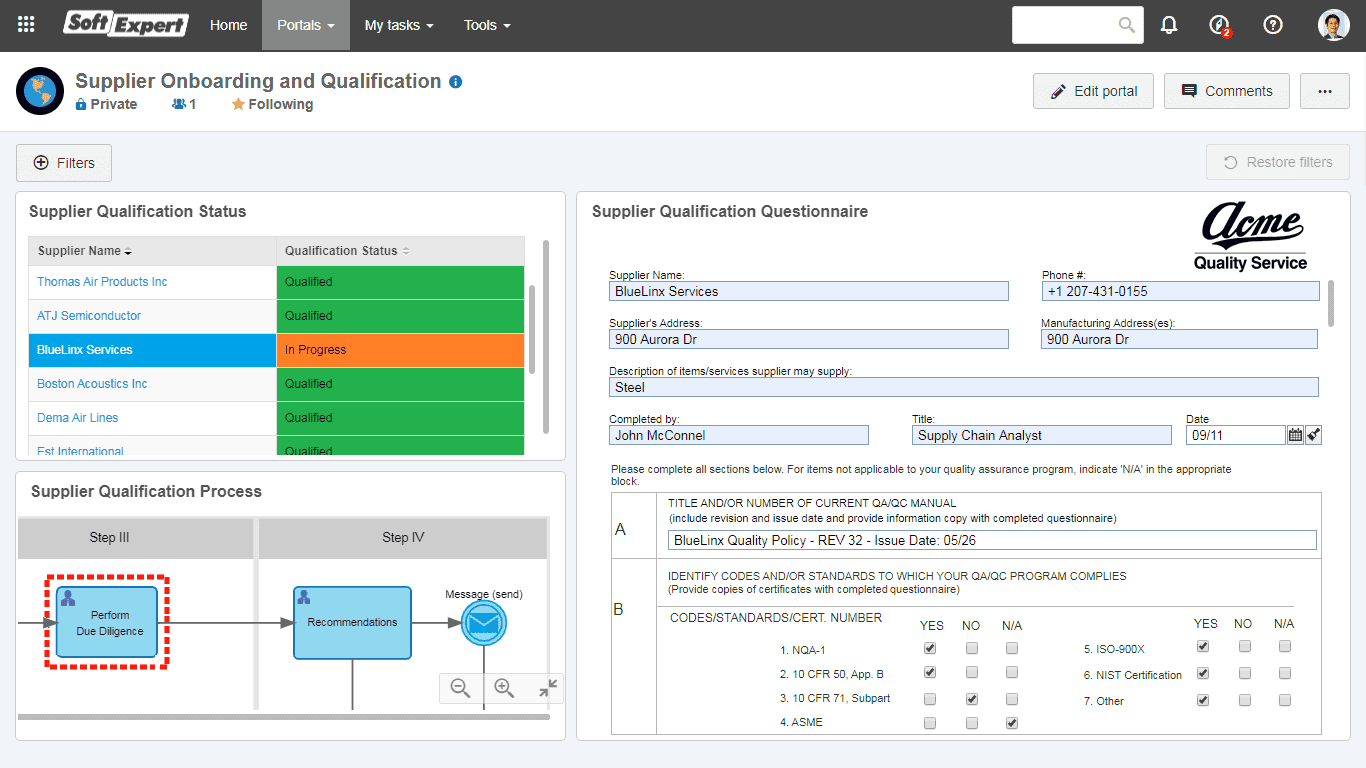Viewport: 1366px width, 768px height.
Task: Uncheck YES for ISO-900X
Action: click(1204, 647)
